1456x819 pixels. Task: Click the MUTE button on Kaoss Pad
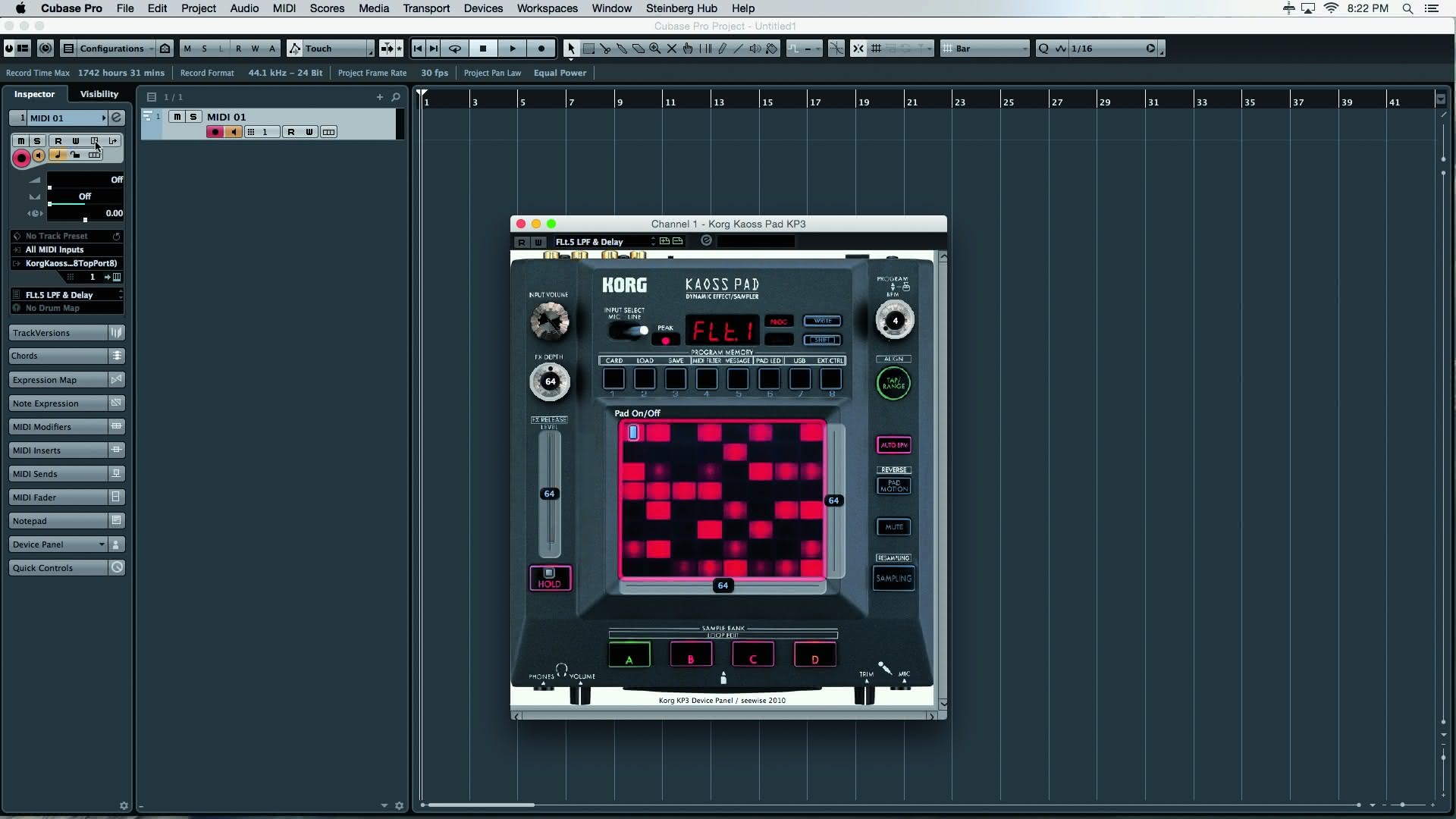tap(893, 527)
